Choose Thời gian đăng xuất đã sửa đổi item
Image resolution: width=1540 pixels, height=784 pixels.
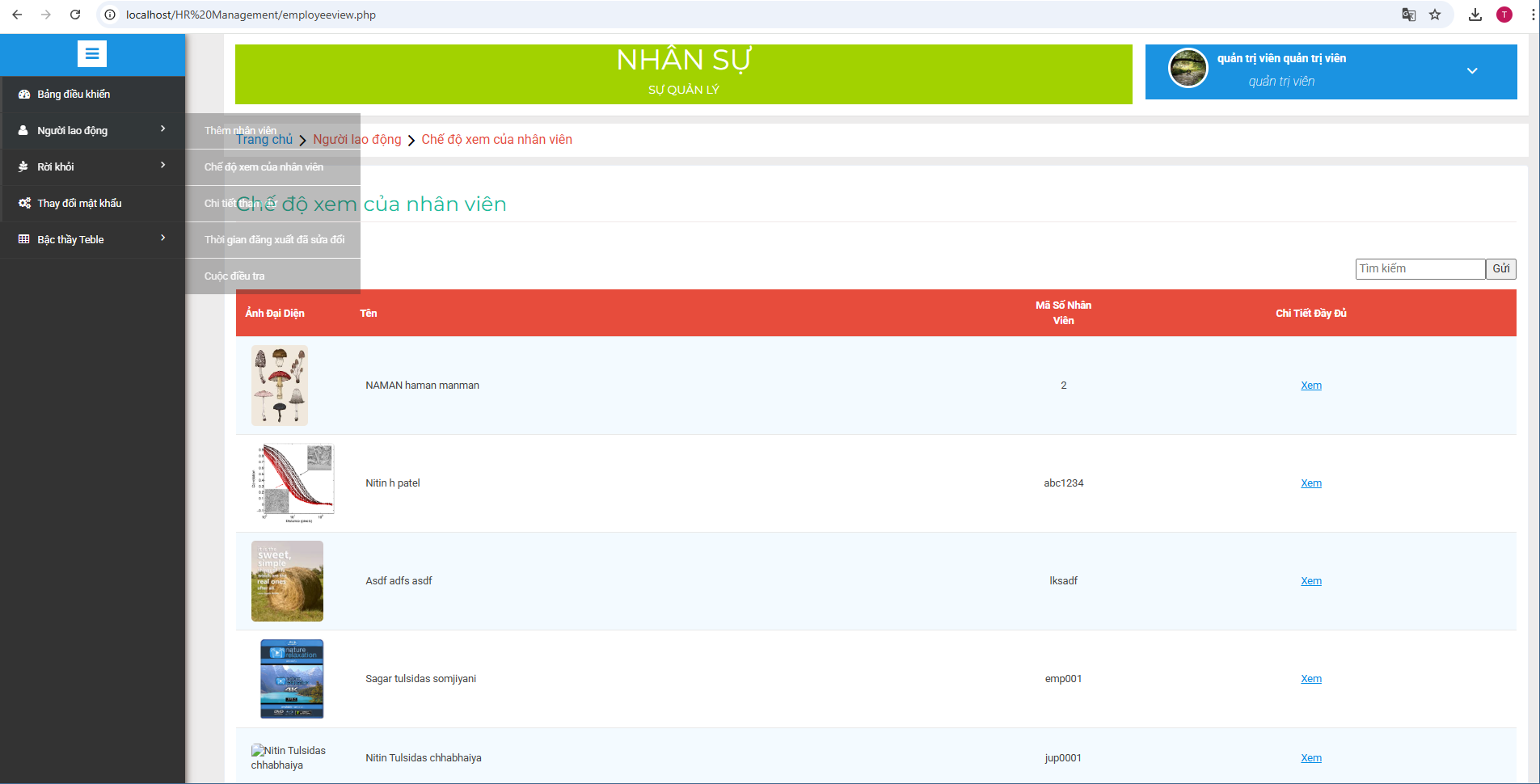click(273, 240)
